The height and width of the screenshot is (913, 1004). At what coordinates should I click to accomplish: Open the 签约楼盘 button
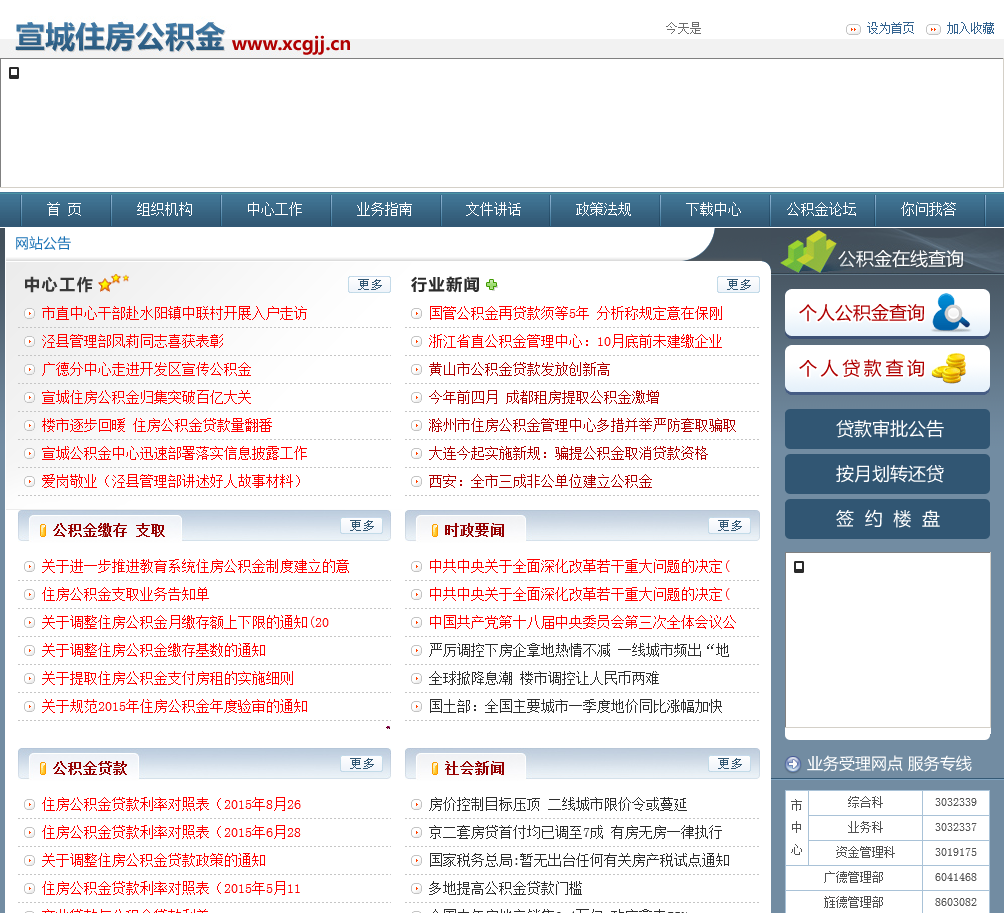887,519
